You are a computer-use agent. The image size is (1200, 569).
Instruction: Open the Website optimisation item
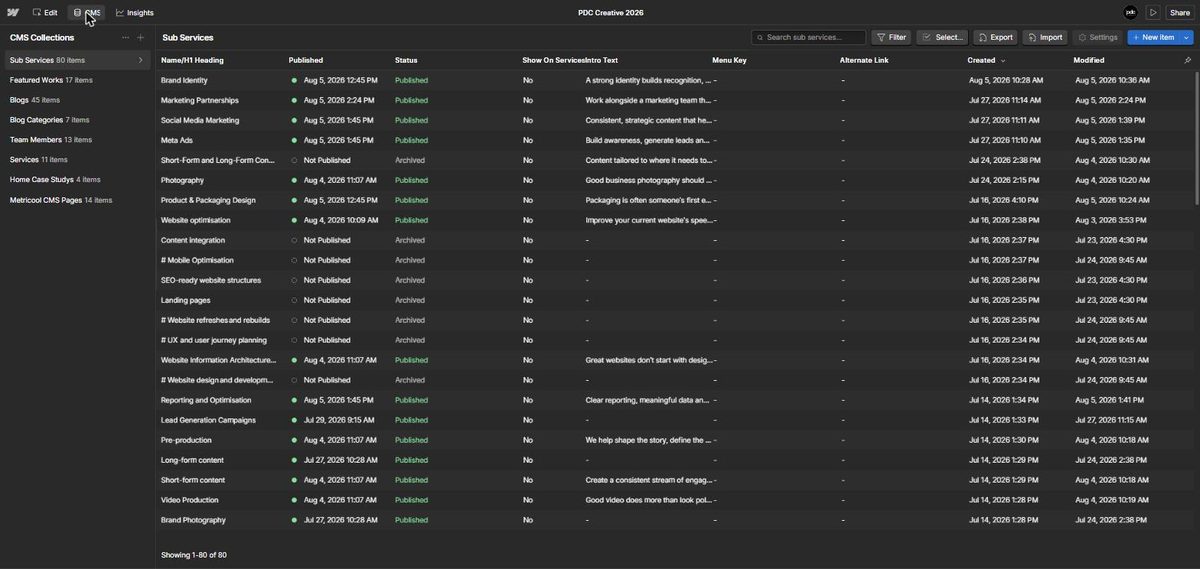point(196,220)
